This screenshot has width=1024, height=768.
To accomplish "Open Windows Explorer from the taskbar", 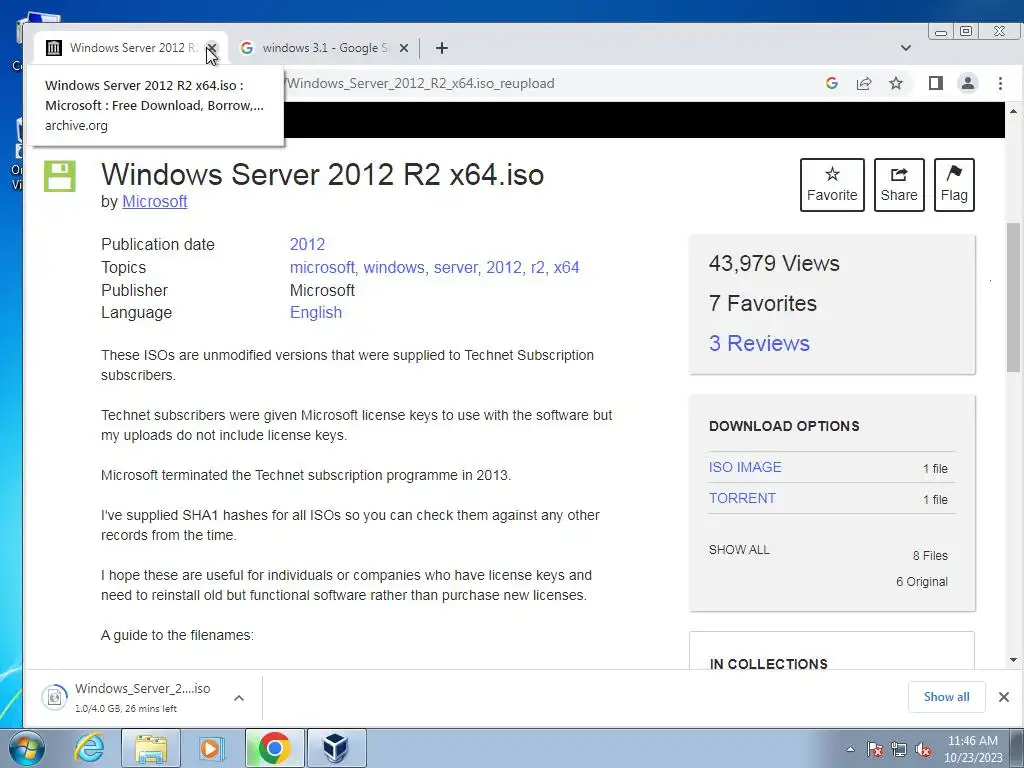I will (x=150, y=748).
